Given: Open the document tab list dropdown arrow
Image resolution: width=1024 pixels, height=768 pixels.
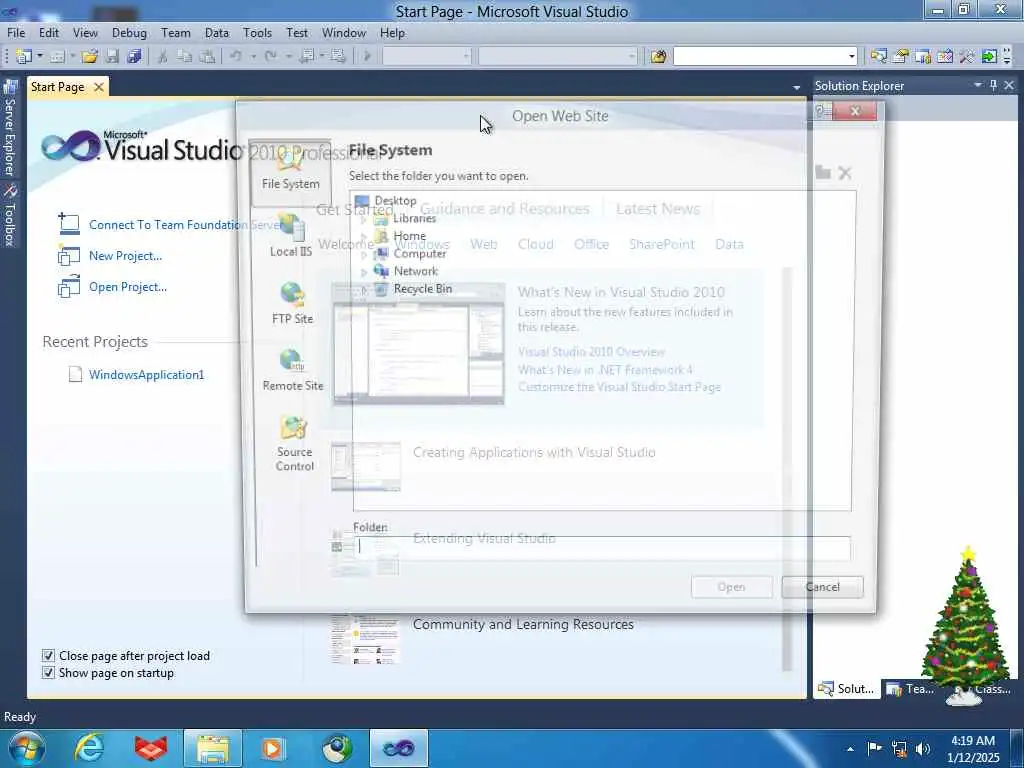Looking at the screenshot, I should 796,88.
